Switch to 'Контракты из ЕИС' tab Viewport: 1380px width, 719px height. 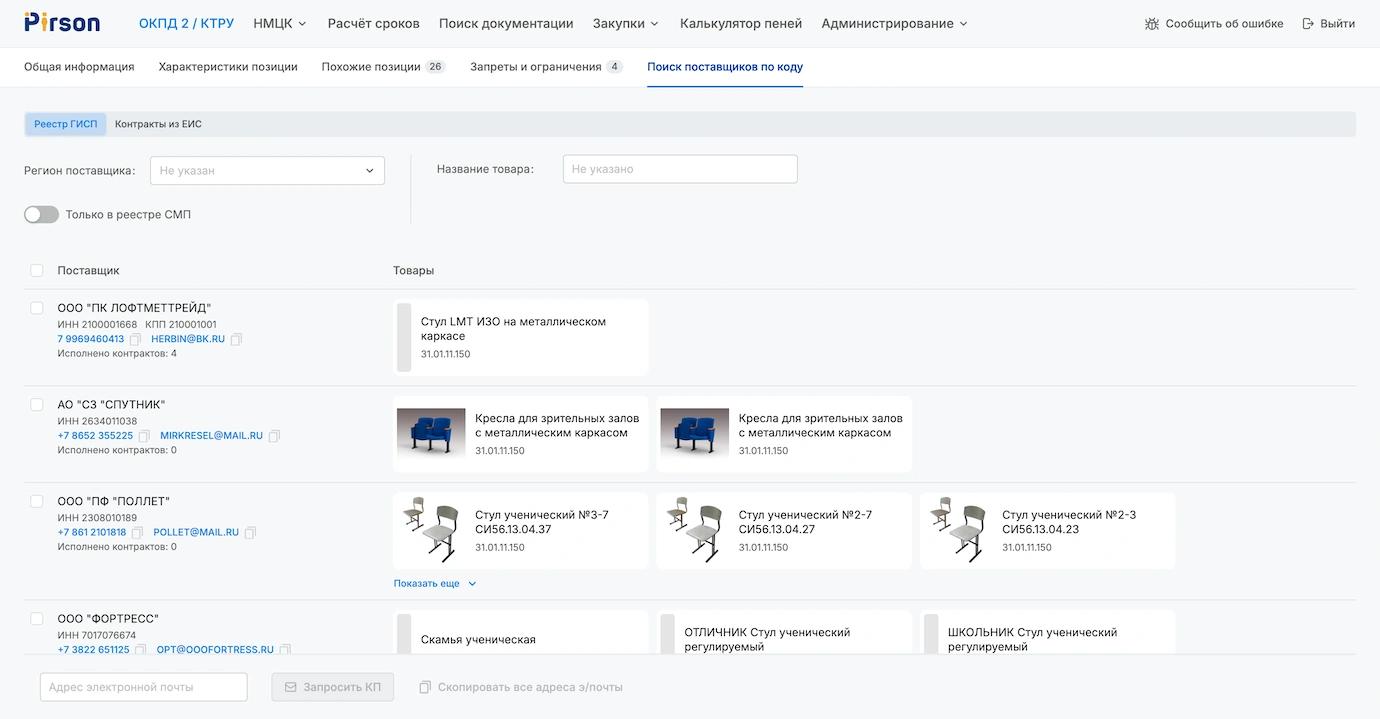coord(158,124)
